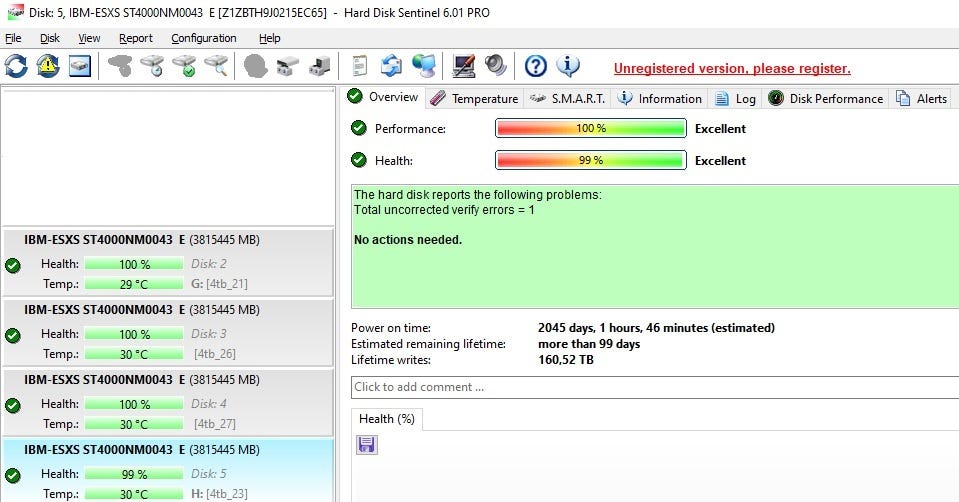The height and width of the screenshot is (502, 959).
Task: Select Disk 5 entry in the disk list
Action: 168,470
